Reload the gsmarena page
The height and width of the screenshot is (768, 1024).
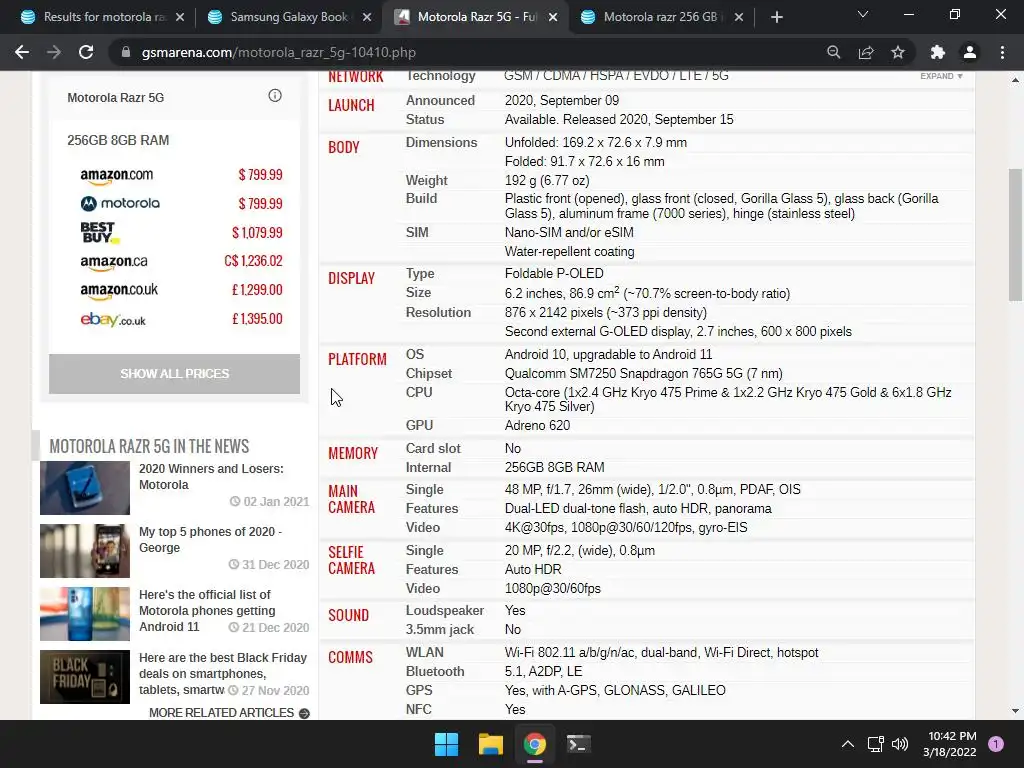86,52
